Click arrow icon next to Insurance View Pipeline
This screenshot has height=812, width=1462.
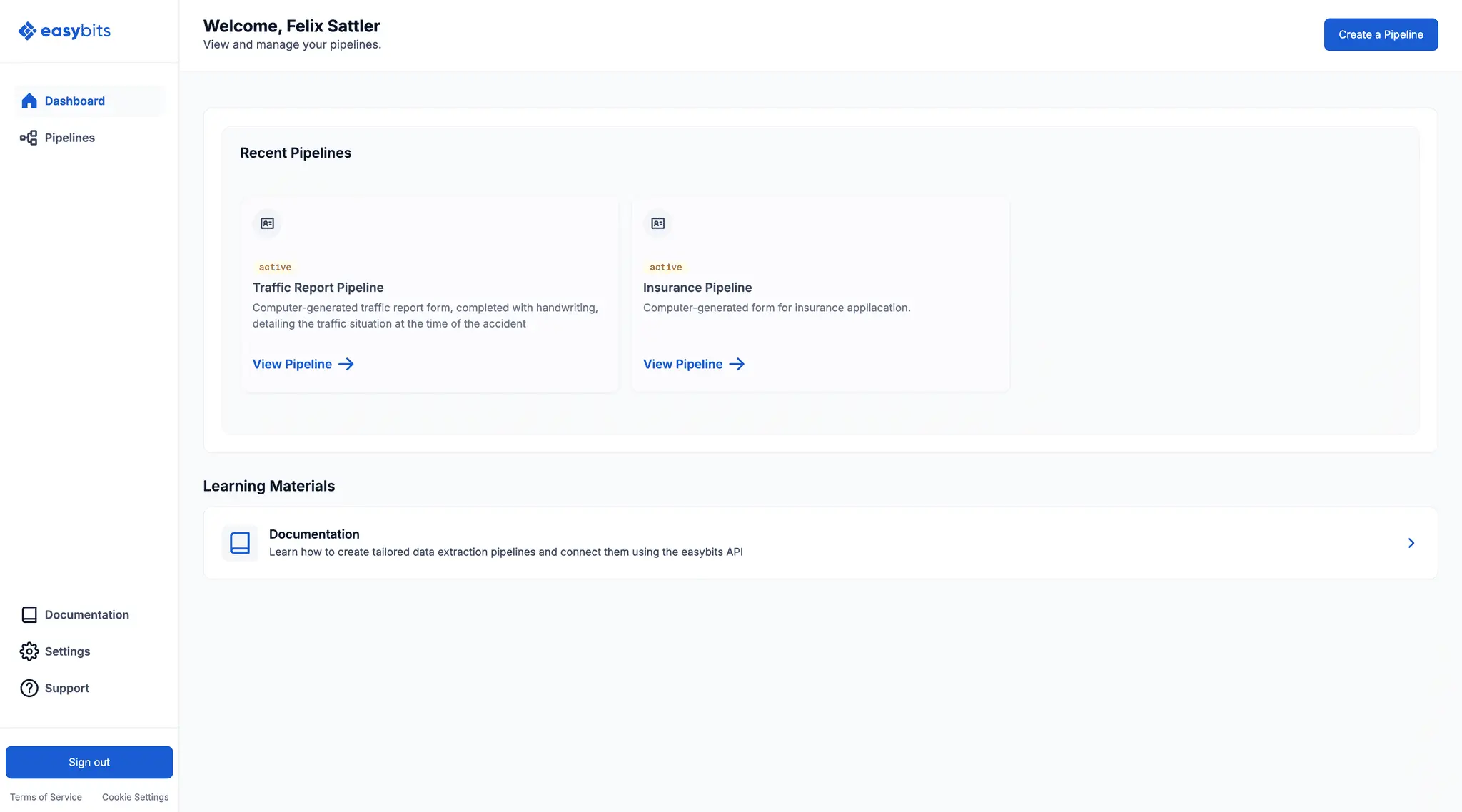(737, 364)
